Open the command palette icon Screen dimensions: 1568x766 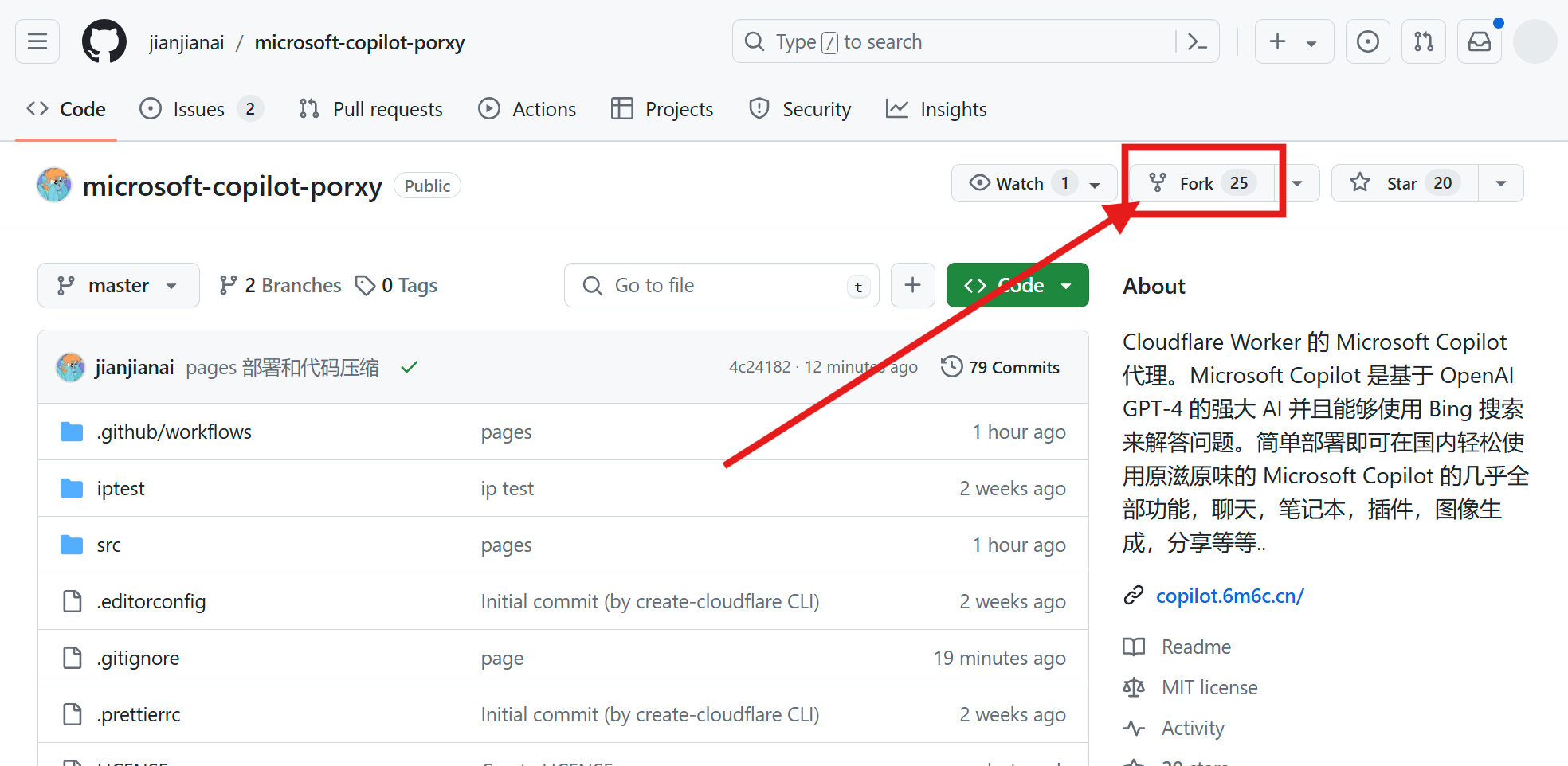(1197, 41)
